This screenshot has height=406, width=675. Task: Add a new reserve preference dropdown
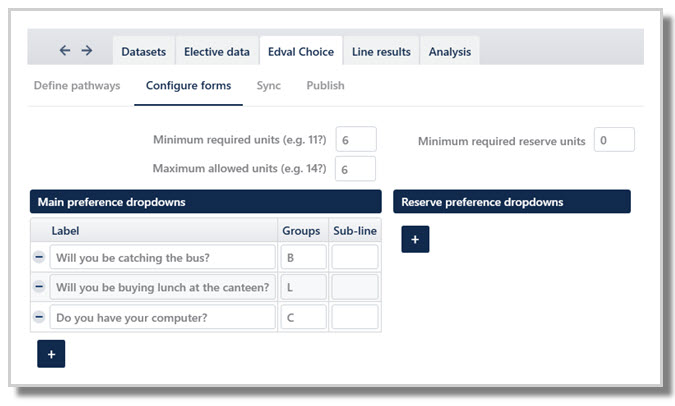[415, 239]
